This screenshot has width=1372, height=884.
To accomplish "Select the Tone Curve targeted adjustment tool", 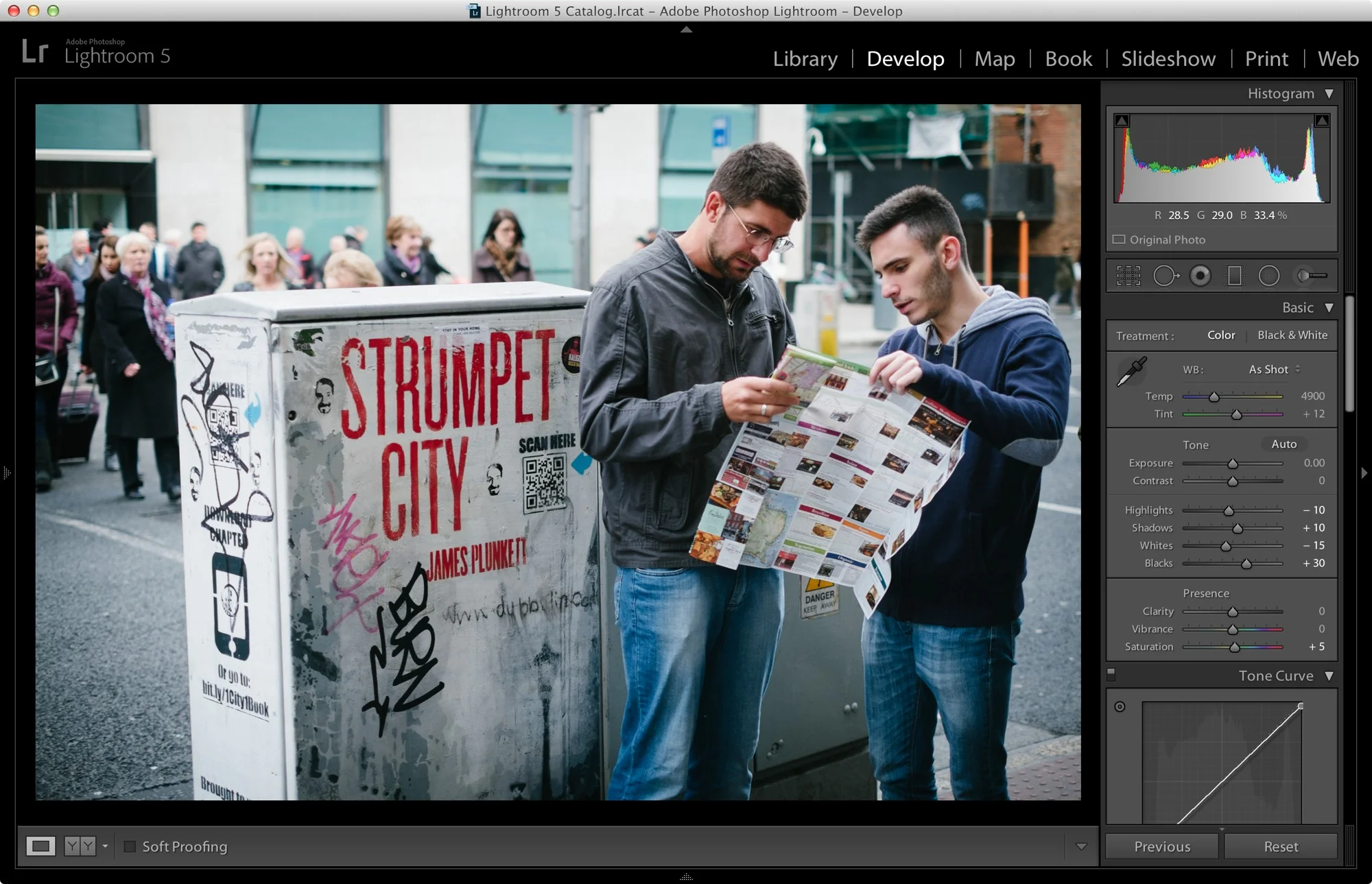I will coord(1120,706).
